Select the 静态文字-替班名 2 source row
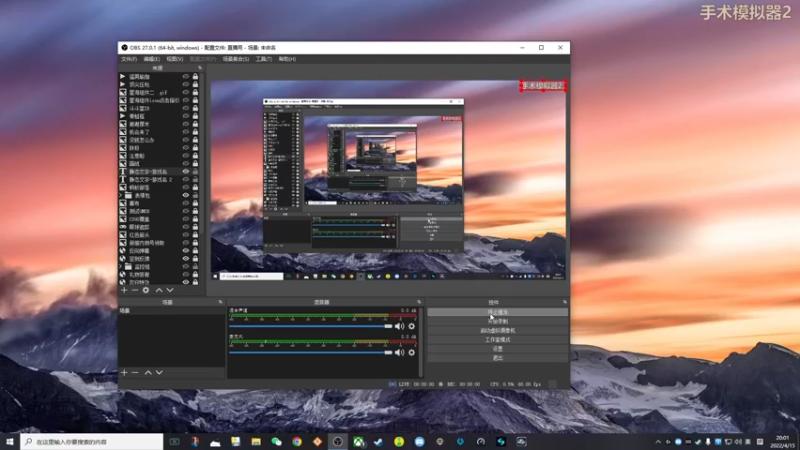The width and height of the screenshot is (800, 450). (x=159, y=180)
